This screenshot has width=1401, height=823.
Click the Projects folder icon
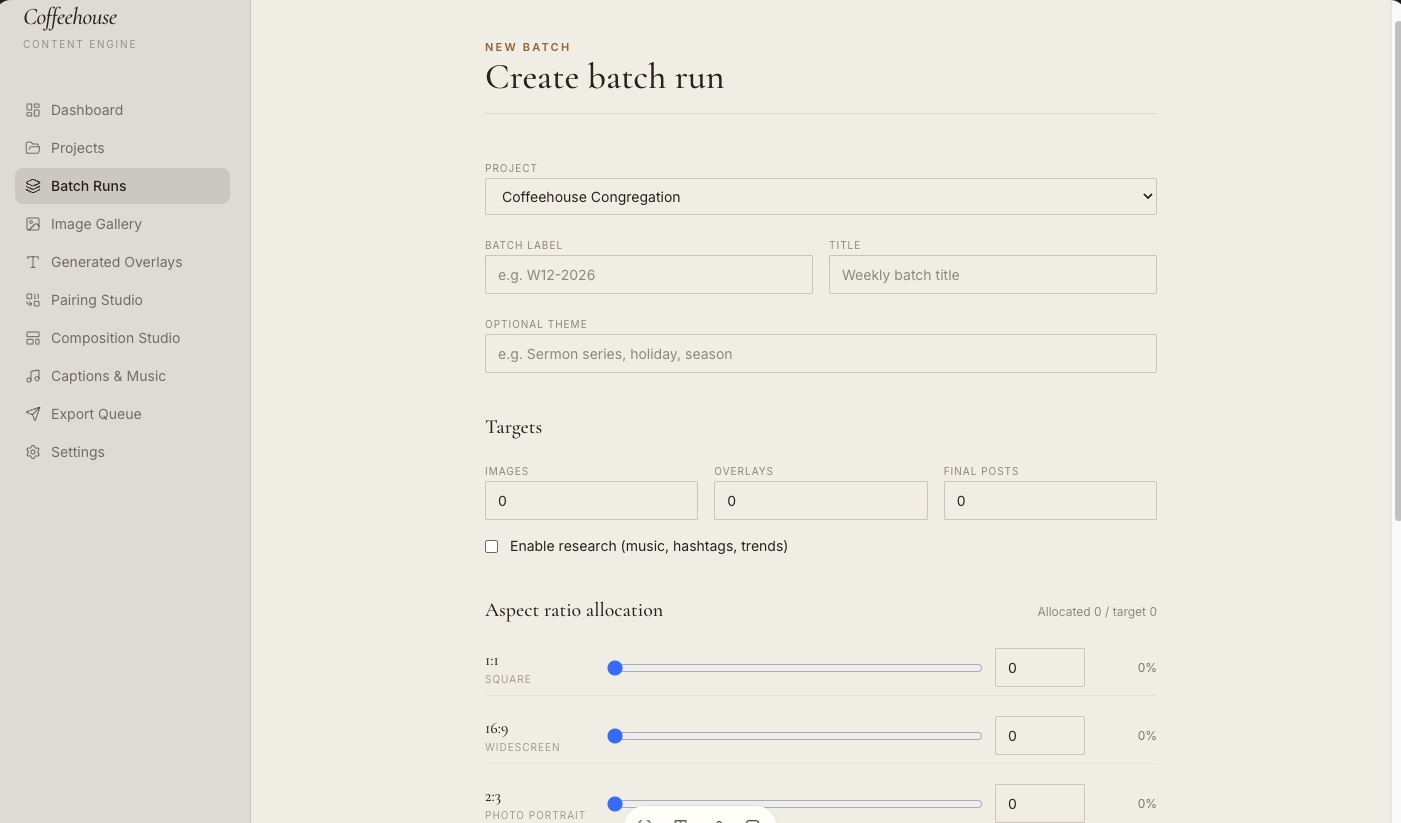tap(33, 148)
